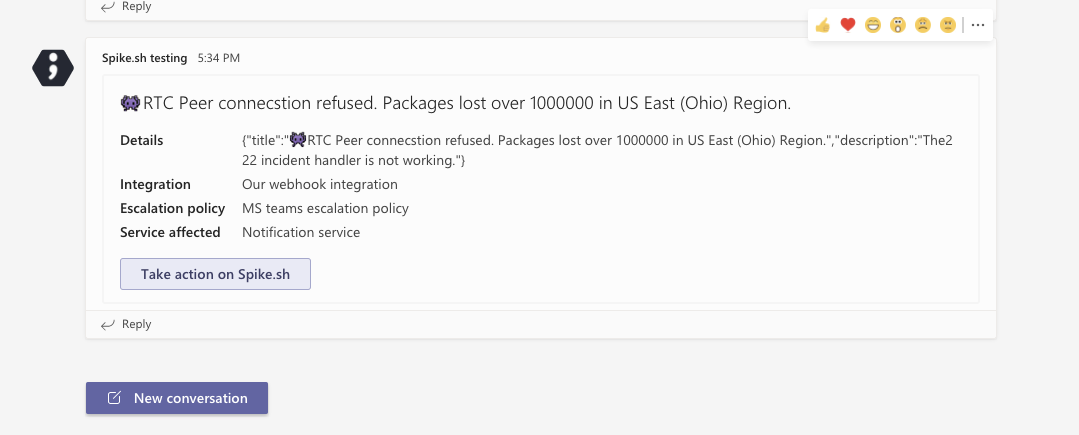Reply to the Spike.sh testing message
This screenshot has height=435, width=1079.
click(x=127, y=324)
